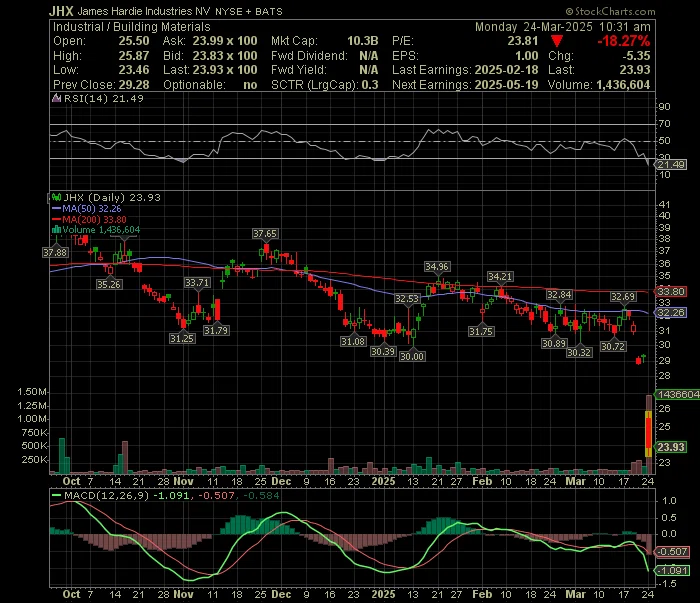This screenshot has width=700, height=603.
Task: Click the MACD(12,26,9) legend label
Action: tap(106, 495)
